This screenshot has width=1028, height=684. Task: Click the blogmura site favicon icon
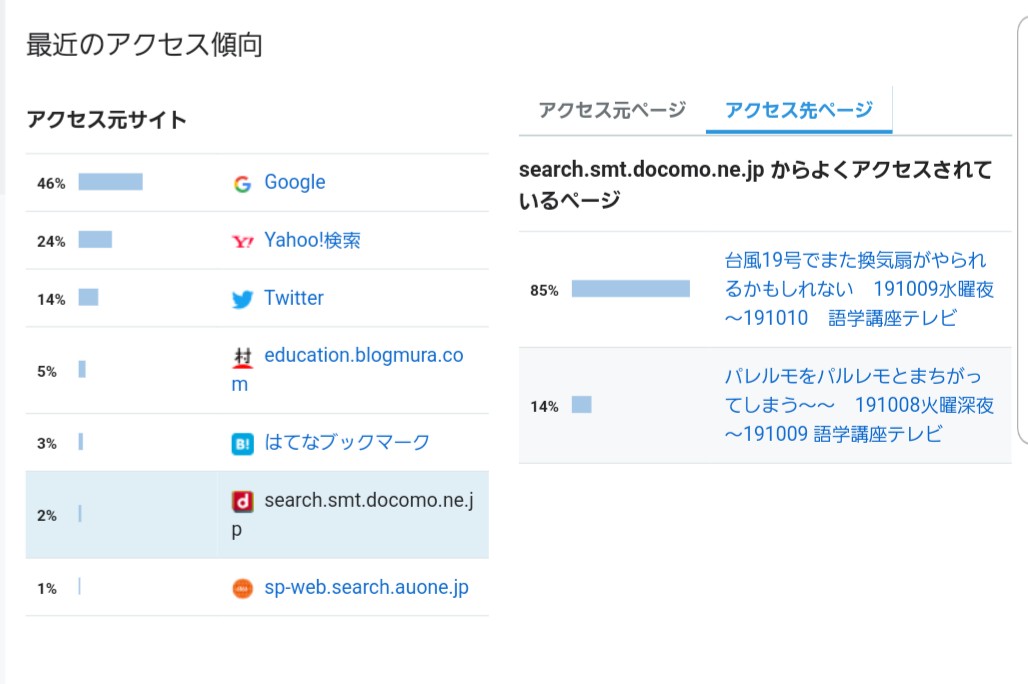pos(240,357)
